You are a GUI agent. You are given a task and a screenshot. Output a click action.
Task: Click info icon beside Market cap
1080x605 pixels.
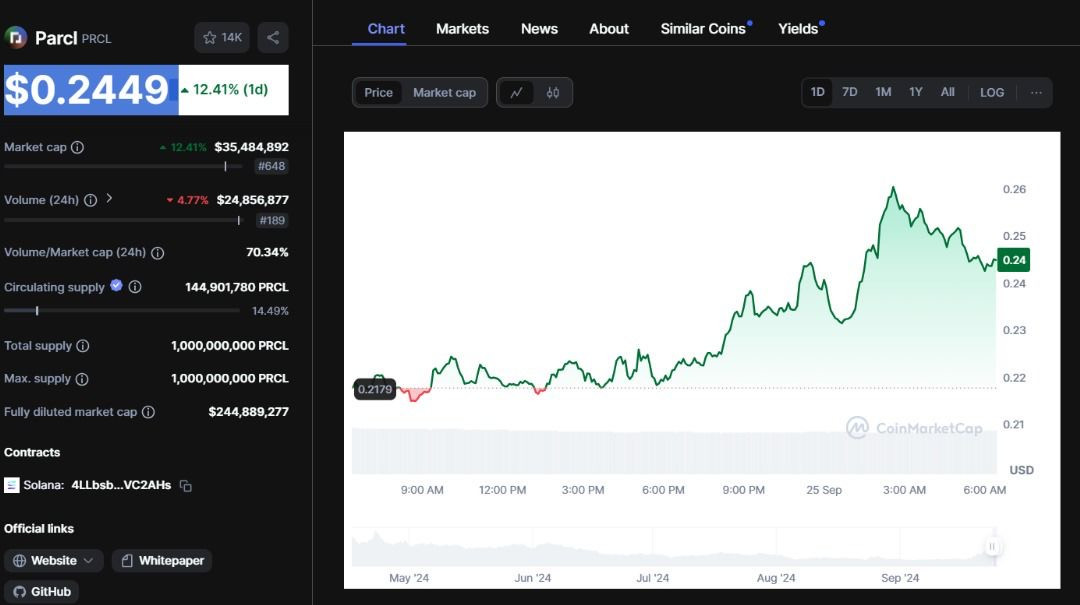(x=77, y=147)
